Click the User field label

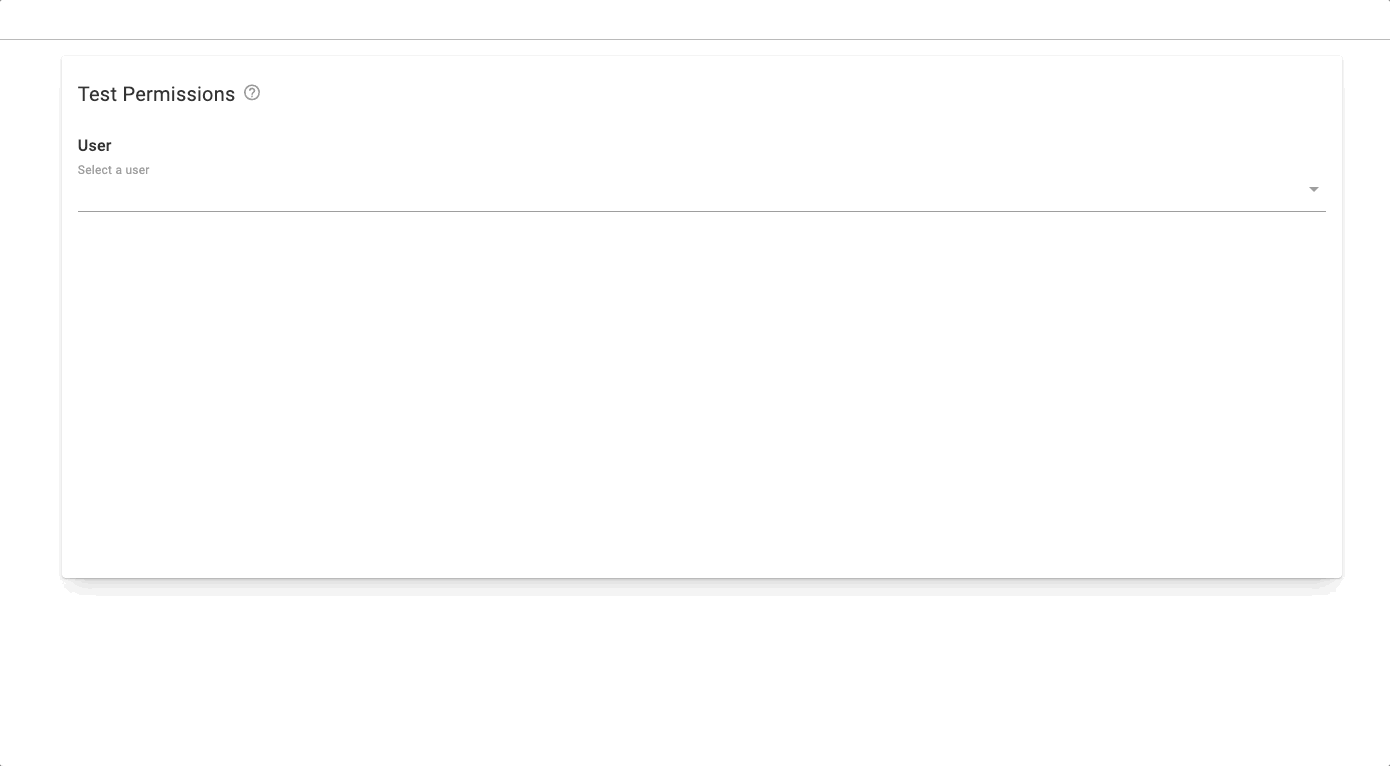click(94, 146)
